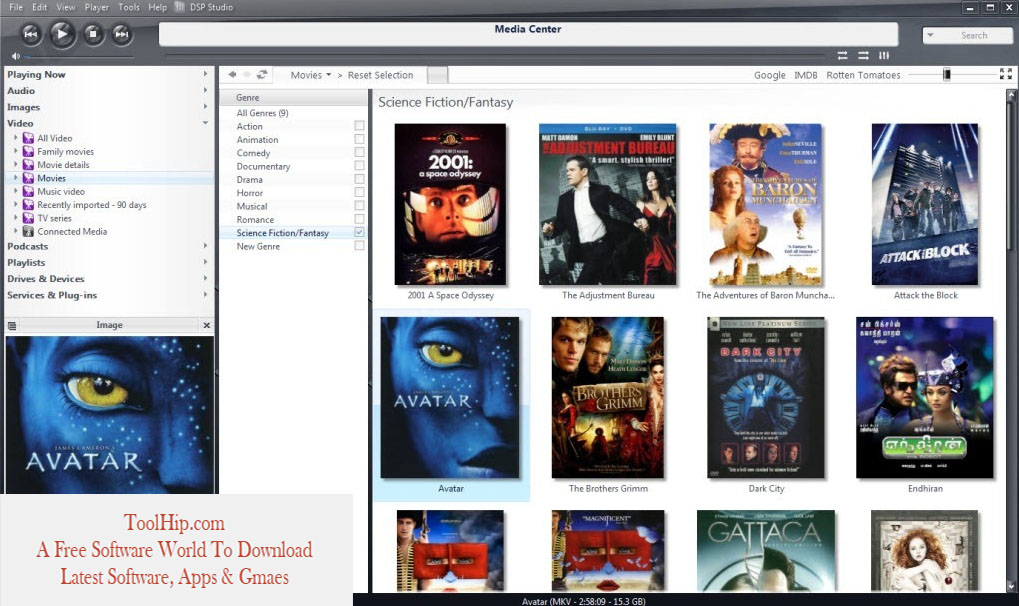This screenshot has height=606, width=1019.
Task: Select The Adjustment Bureau cover
Action: click(x=608, y=204)
